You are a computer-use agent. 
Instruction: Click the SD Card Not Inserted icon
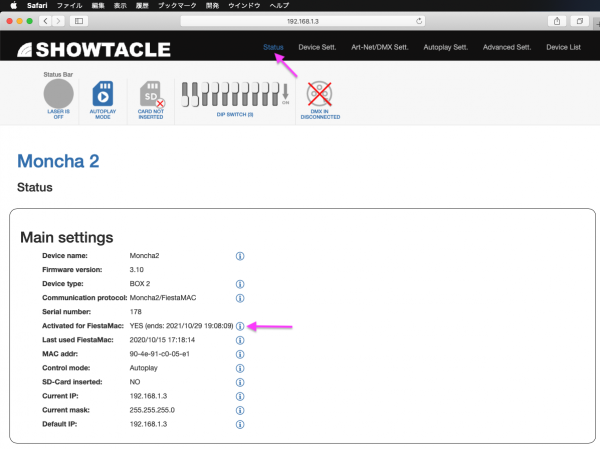pyautogui.click(x=150, y=97)
